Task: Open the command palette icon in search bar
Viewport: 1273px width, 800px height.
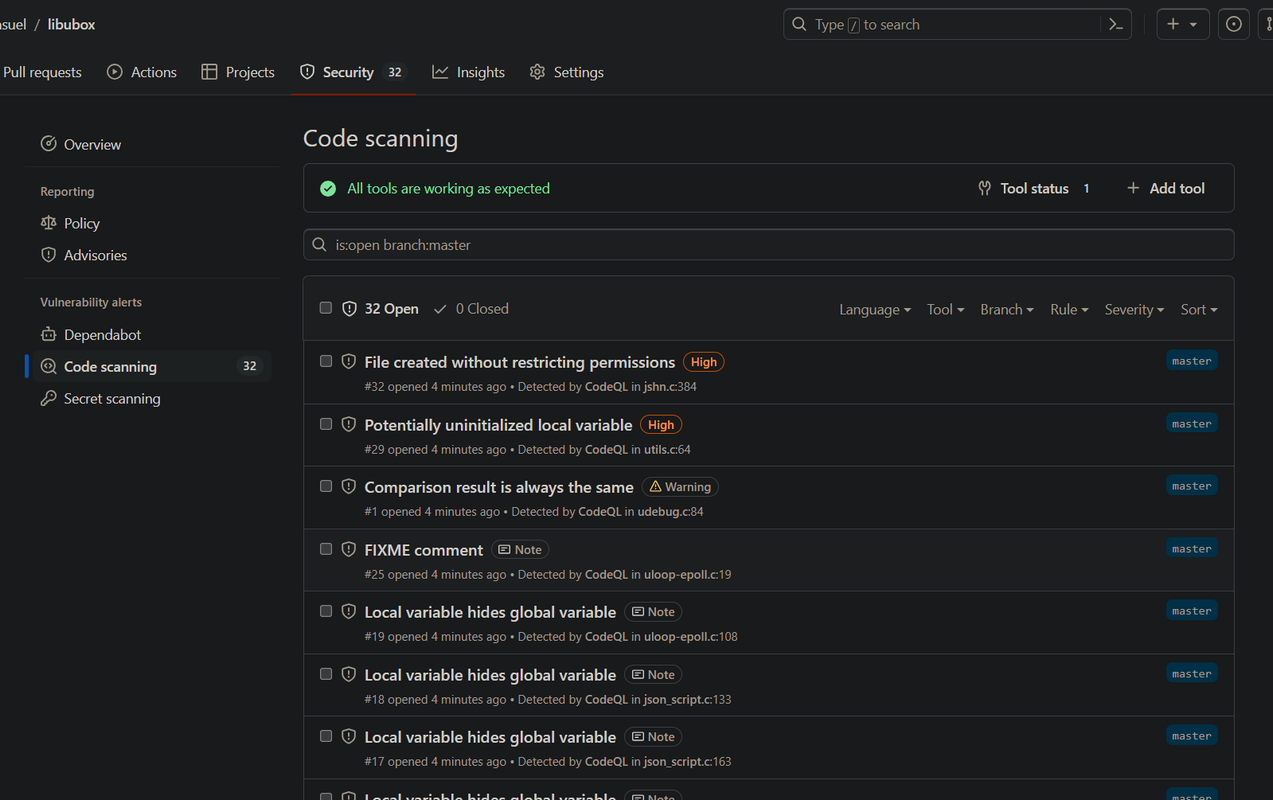Action: coord(1116,24)
